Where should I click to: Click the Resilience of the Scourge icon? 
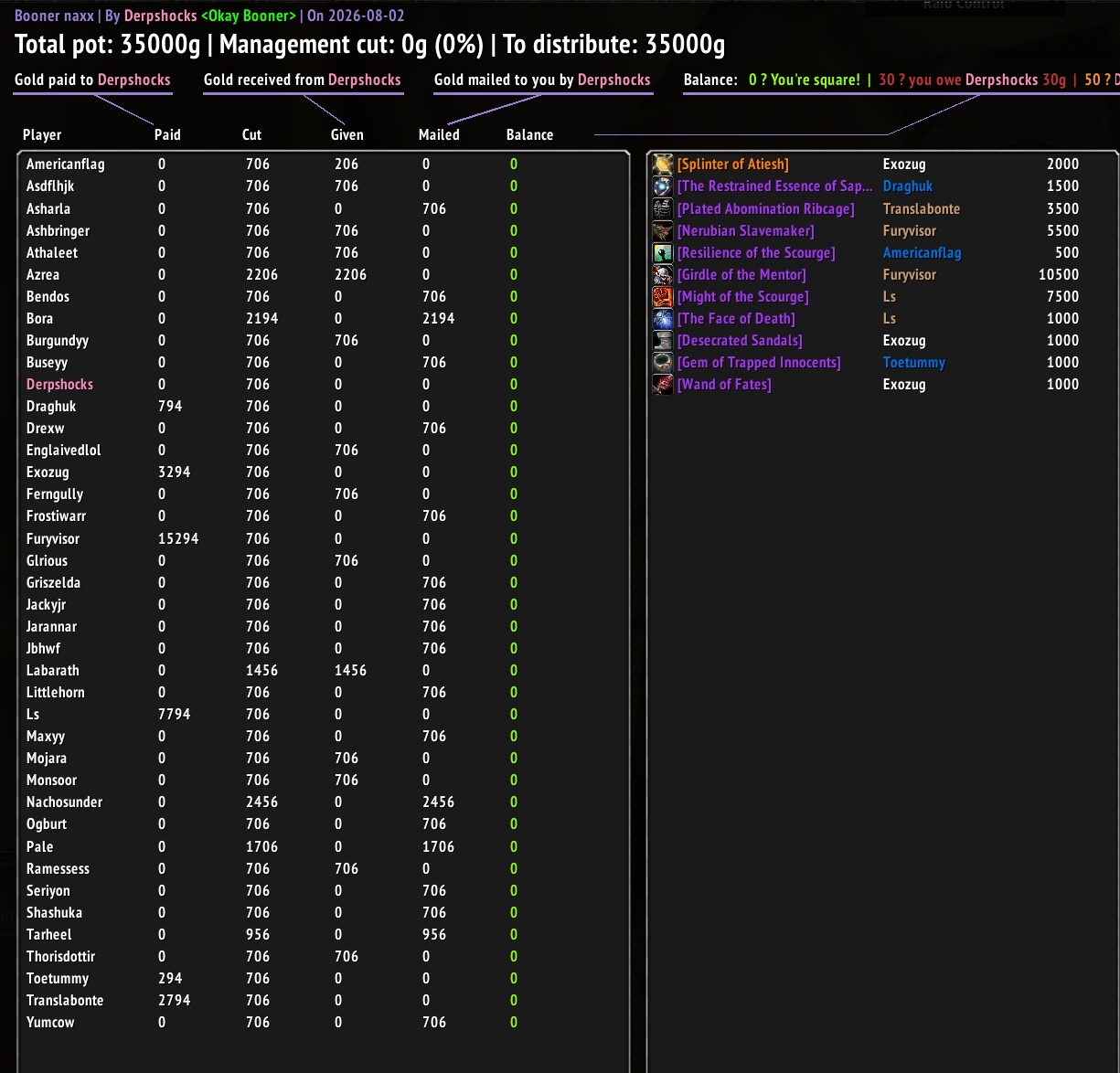(x=663, y=252)
